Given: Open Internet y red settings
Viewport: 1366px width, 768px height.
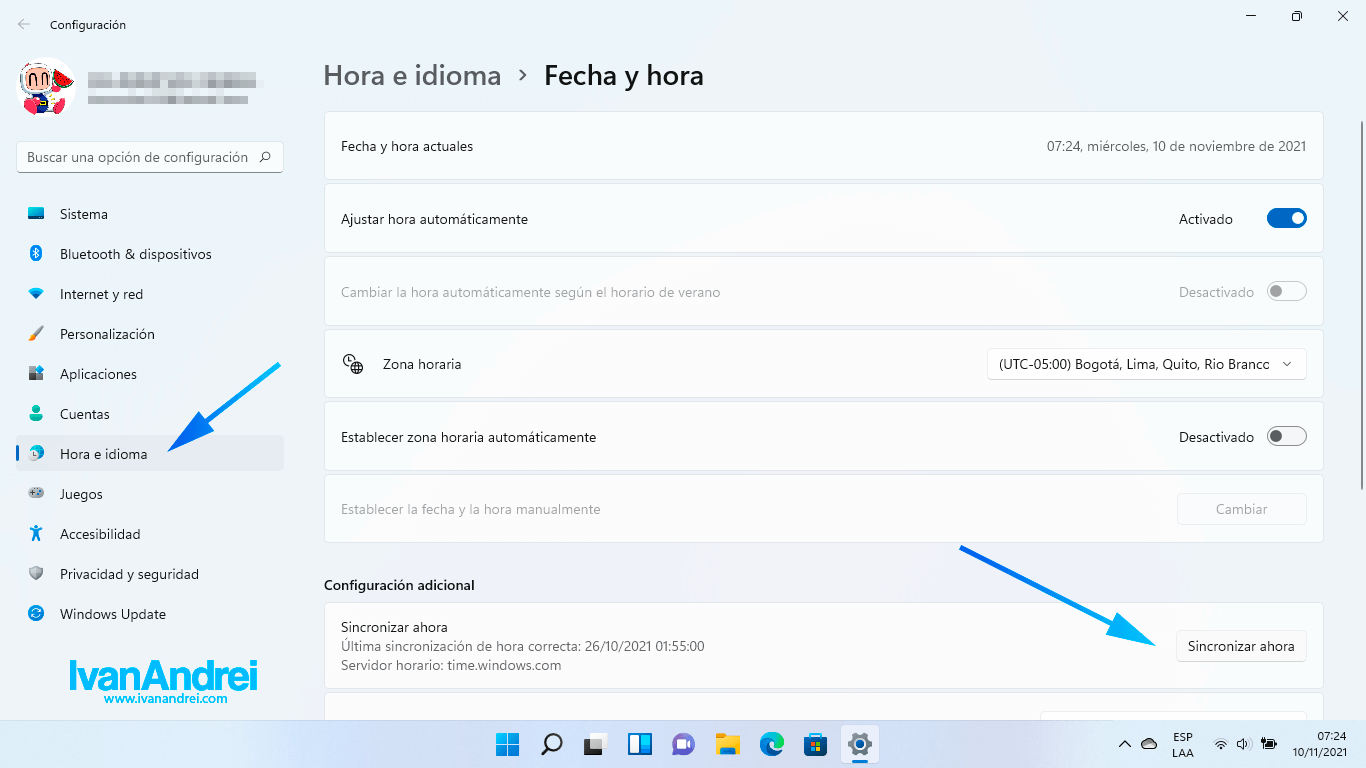Looking at the screenshot, I should pyautogui.click(x=150, y=294).
